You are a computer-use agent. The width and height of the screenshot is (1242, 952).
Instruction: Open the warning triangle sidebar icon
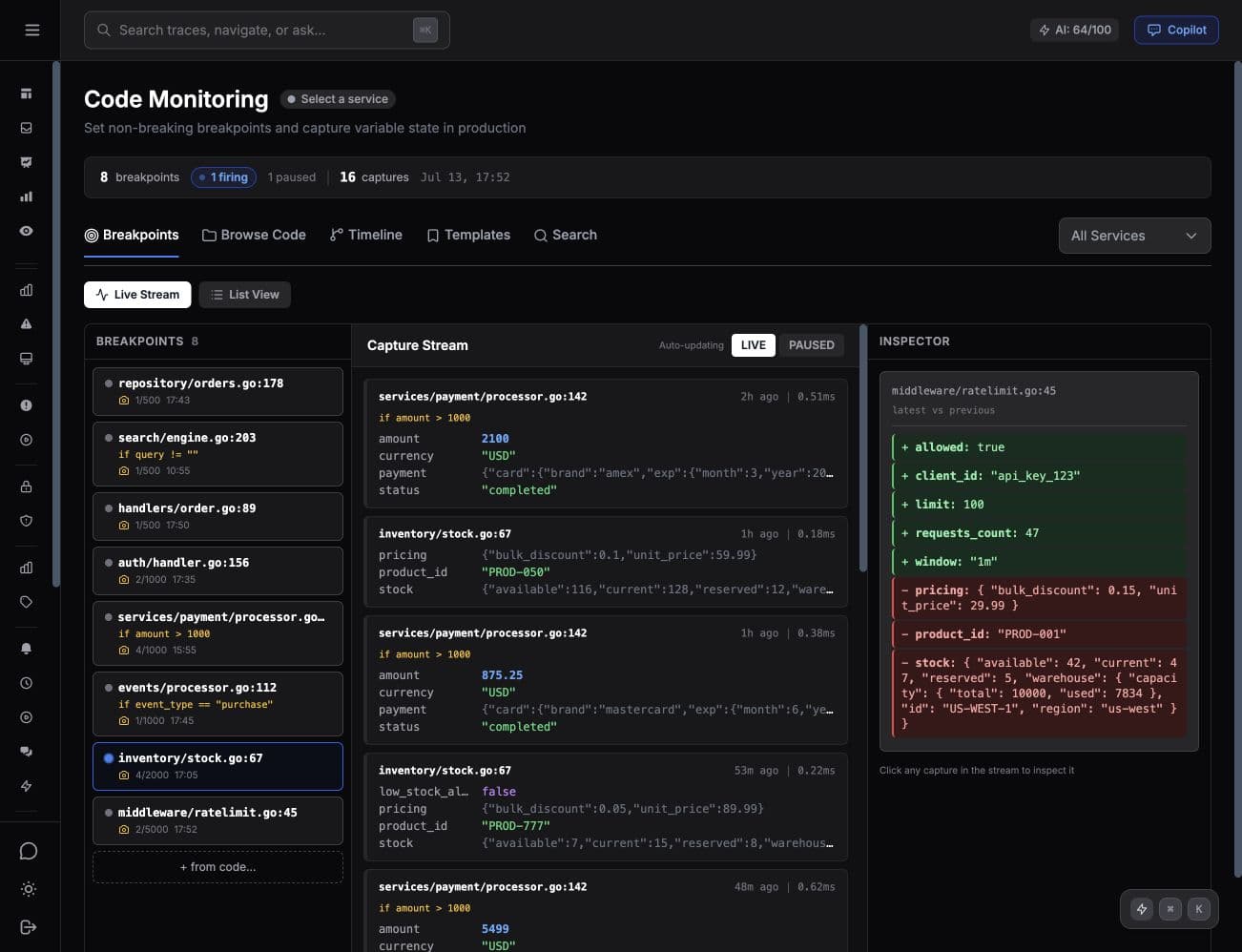click(26, 324)
